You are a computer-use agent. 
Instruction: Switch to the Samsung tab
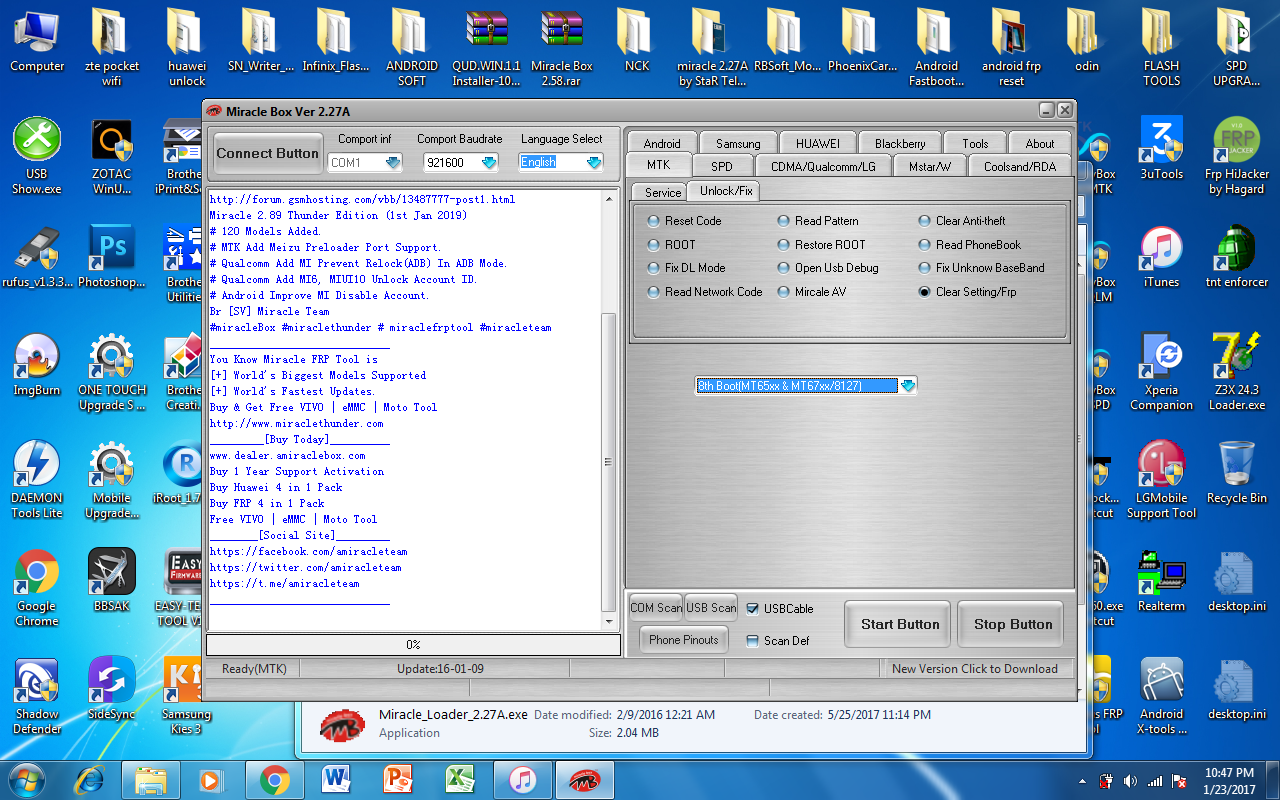(738, 143)
